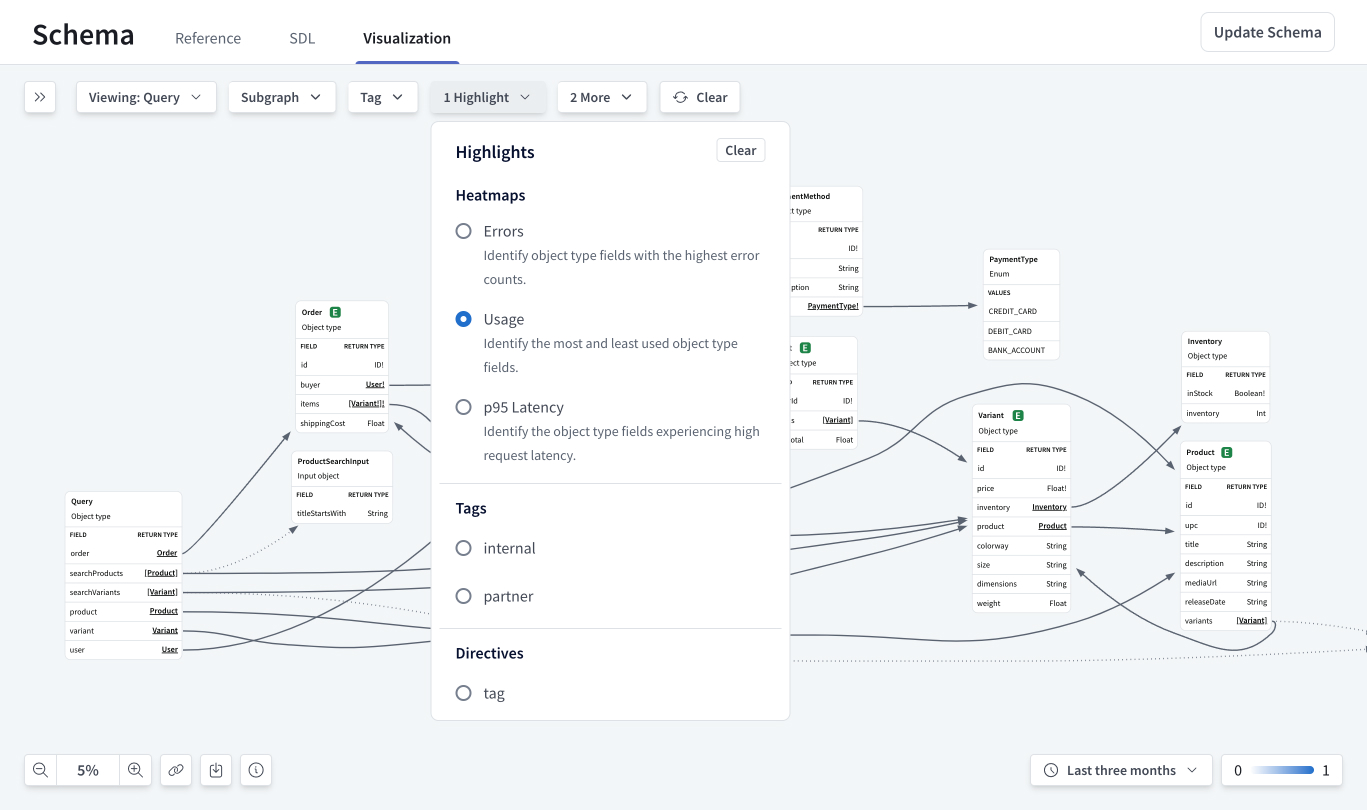Open the Tag filter dropdown
Image resolution: width=1367 pixels, height=810 pixels.
coord(383,97)
